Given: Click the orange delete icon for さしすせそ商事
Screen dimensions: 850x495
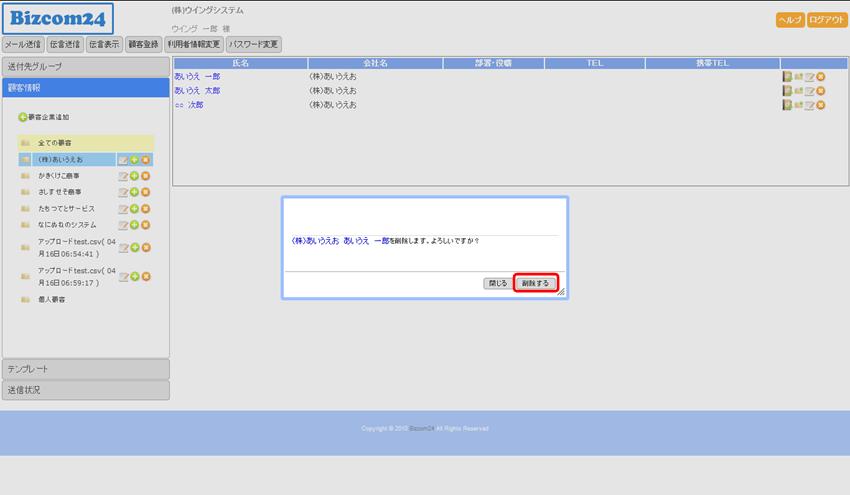Looking at the screenshot, I should (145, 192).
